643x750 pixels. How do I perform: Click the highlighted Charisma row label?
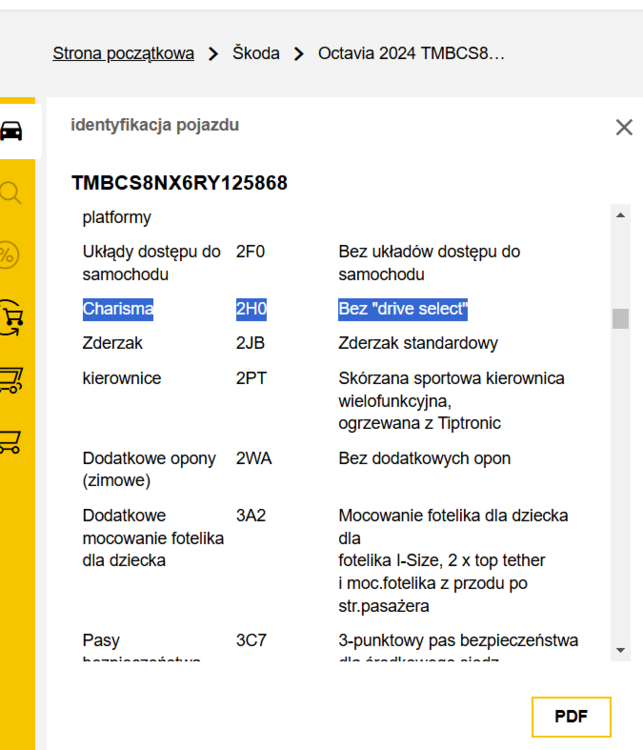coord(118,309)
